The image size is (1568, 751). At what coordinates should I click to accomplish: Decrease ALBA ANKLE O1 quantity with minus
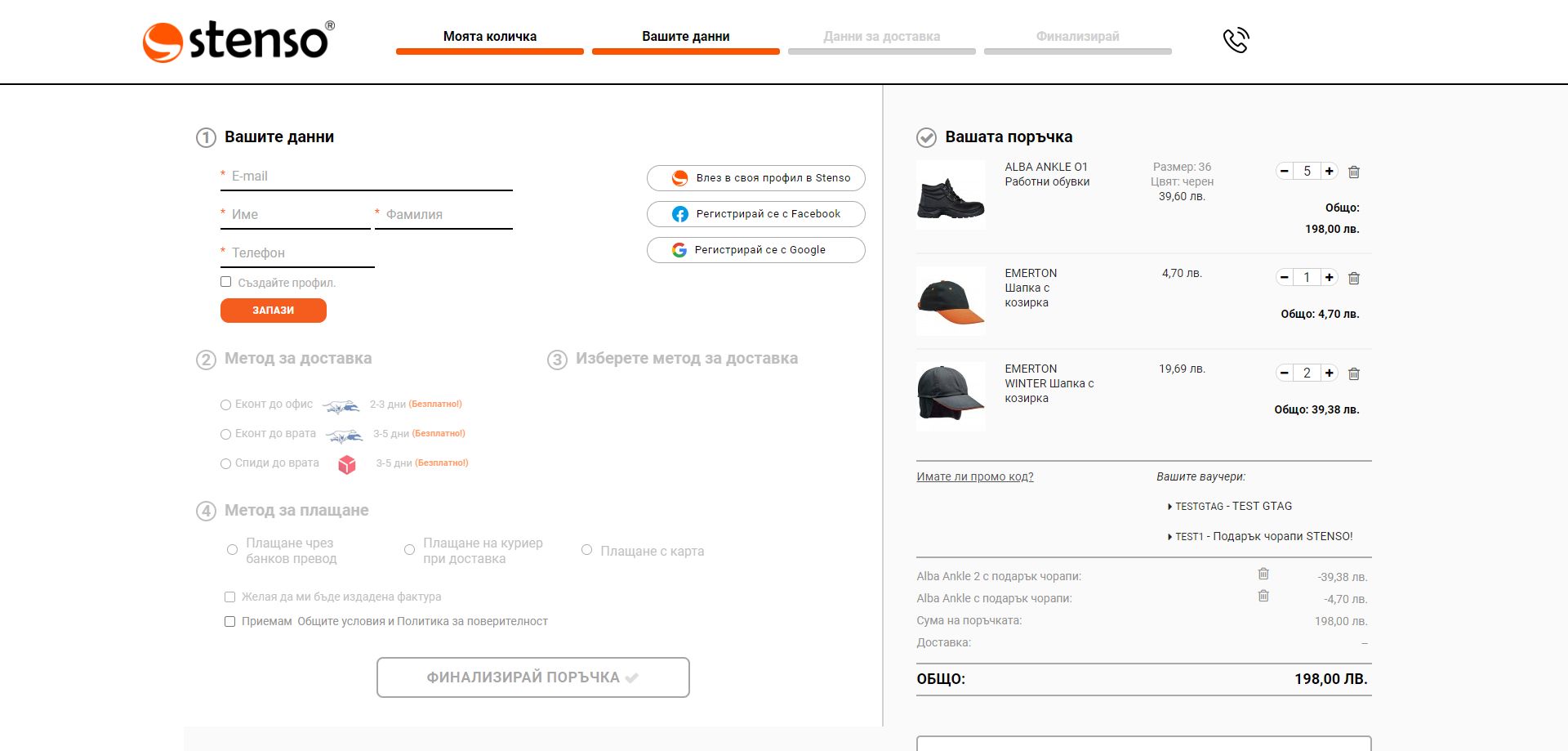click(1285, 171)
